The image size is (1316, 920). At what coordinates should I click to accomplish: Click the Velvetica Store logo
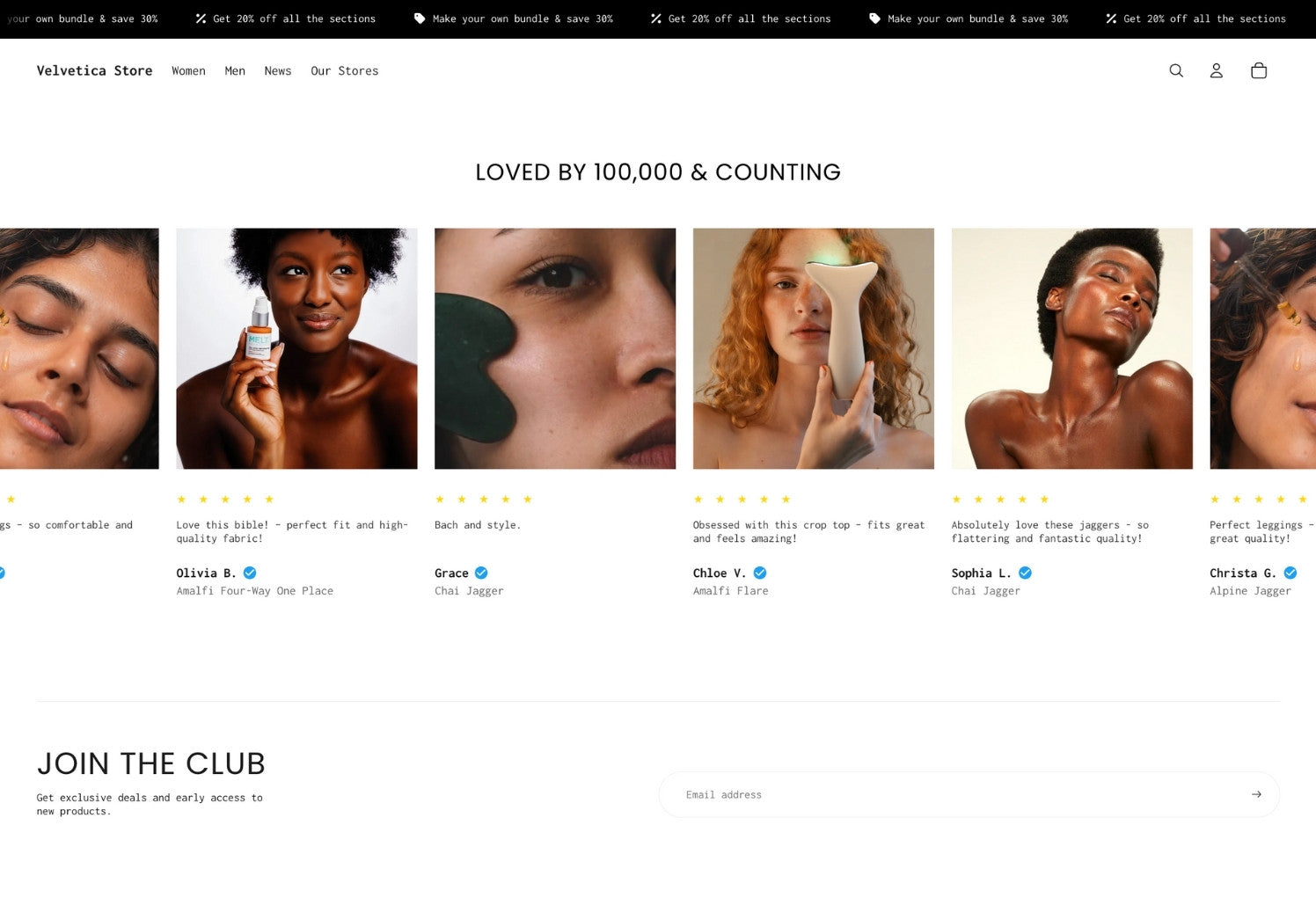pyautogui.click(x=94, y=70)
